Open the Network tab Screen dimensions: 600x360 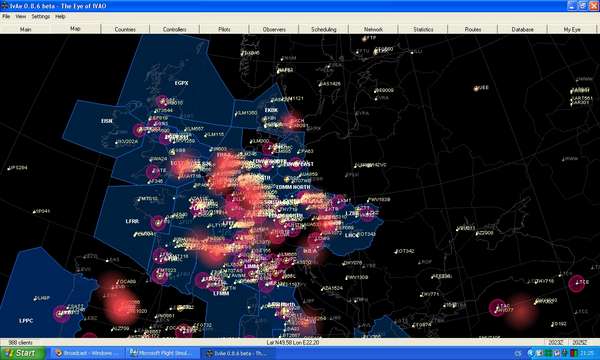373,29
